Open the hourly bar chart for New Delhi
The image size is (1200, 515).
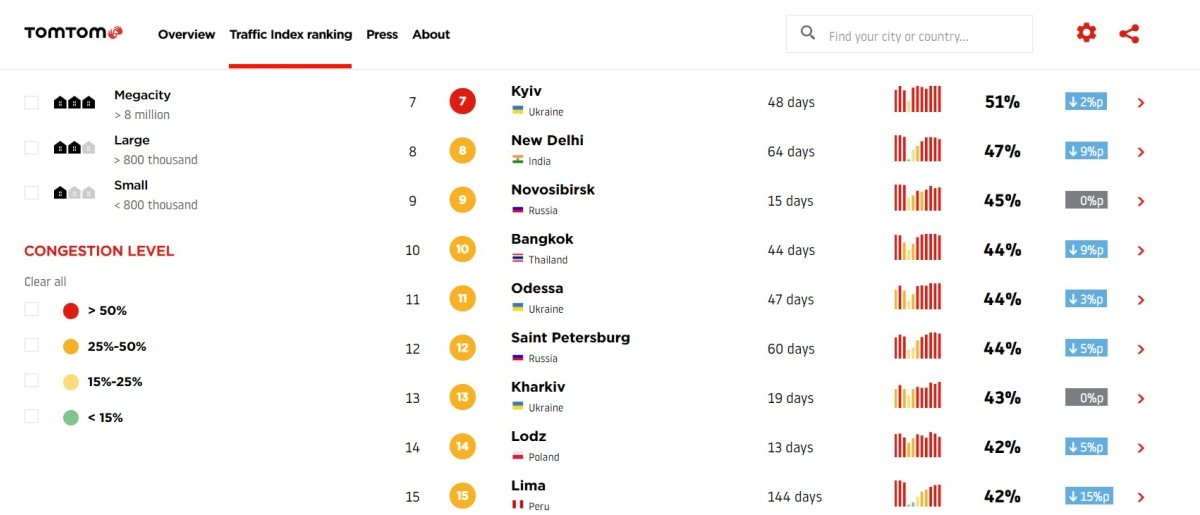918,148
